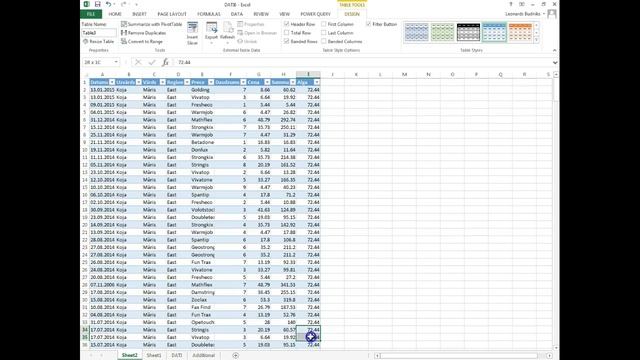
Task: Switch to the INSERT ribbon tab
Action: 139,14
